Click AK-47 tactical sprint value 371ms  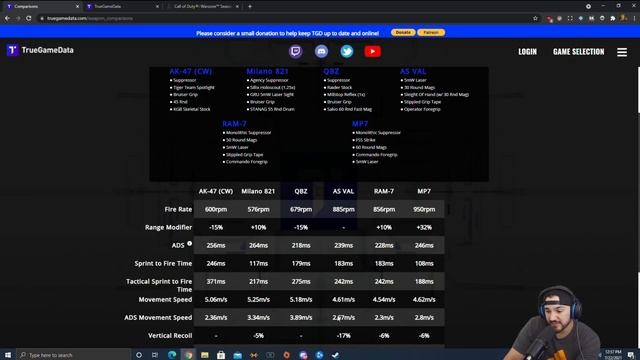pyautogui.click(x=216, y=282)
